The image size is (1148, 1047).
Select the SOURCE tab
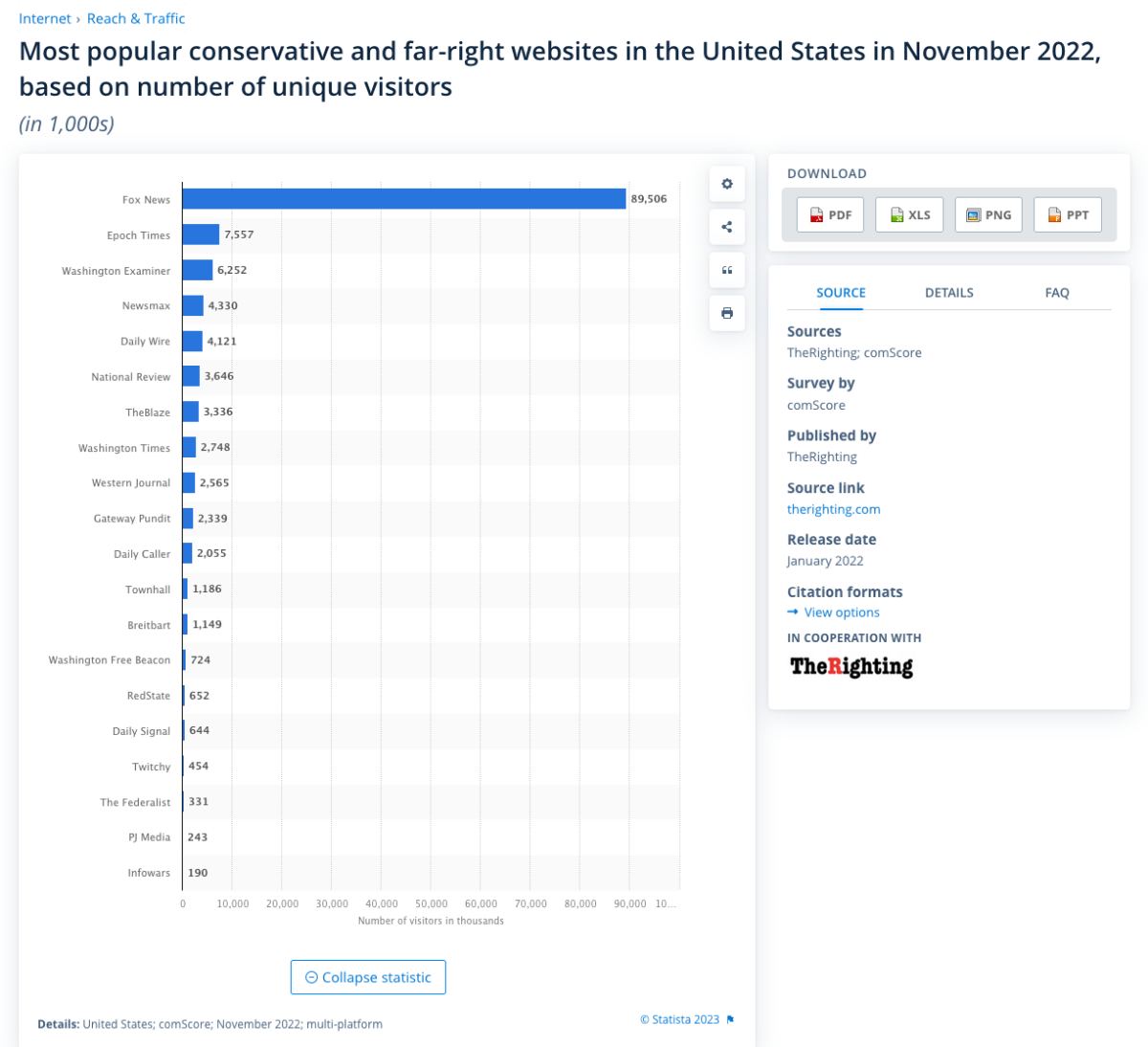pyautogui.click(x=841, y=293)
